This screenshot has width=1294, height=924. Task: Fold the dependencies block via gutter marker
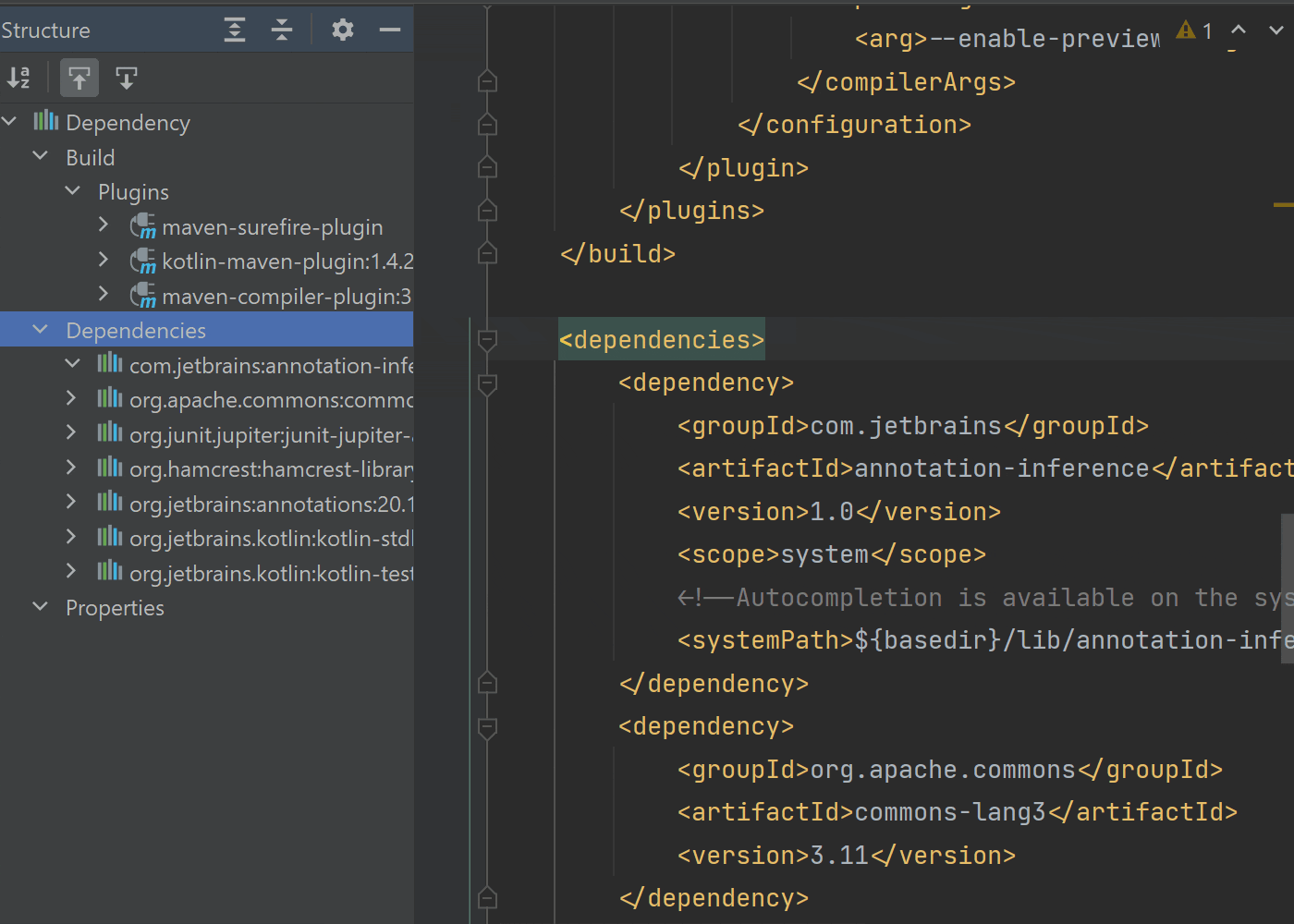coord(487,341)
